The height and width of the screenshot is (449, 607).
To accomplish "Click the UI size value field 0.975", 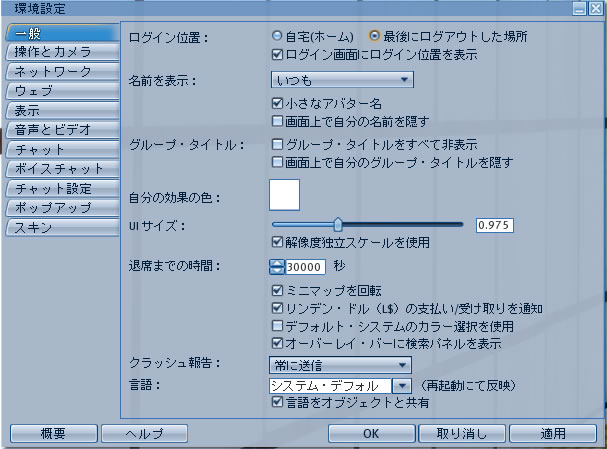I will coord(495,225).
